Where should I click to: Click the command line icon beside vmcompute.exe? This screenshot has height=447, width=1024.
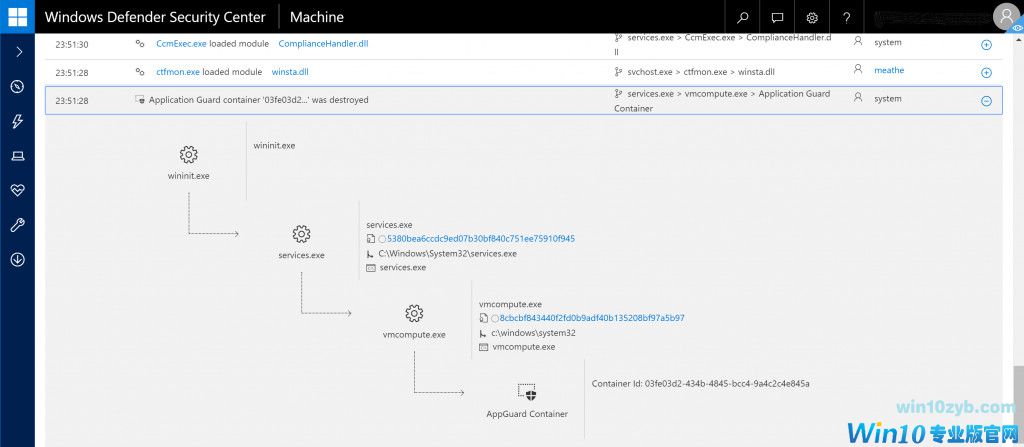click(483, 347)
